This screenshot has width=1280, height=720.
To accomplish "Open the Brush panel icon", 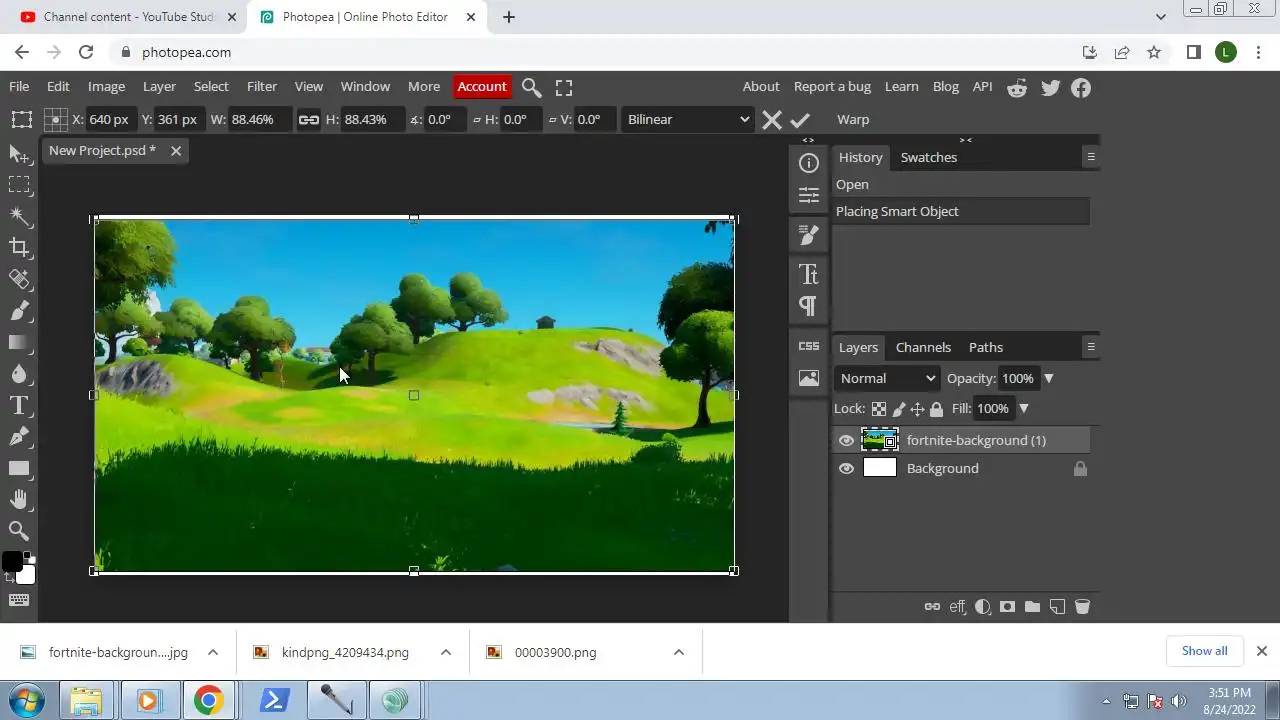I will (x=809, y=235).
